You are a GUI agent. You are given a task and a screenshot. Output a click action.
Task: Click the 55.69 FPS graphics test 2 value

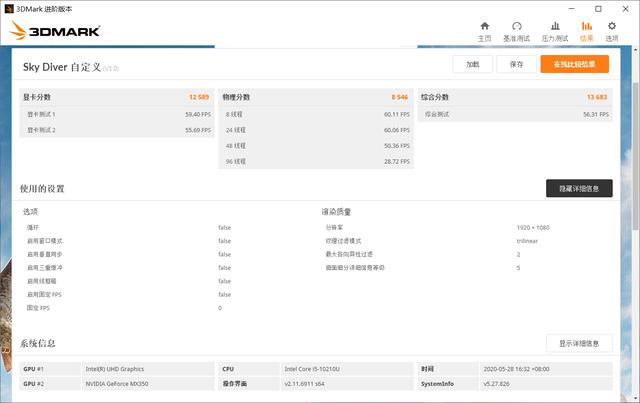coord(198,130)
